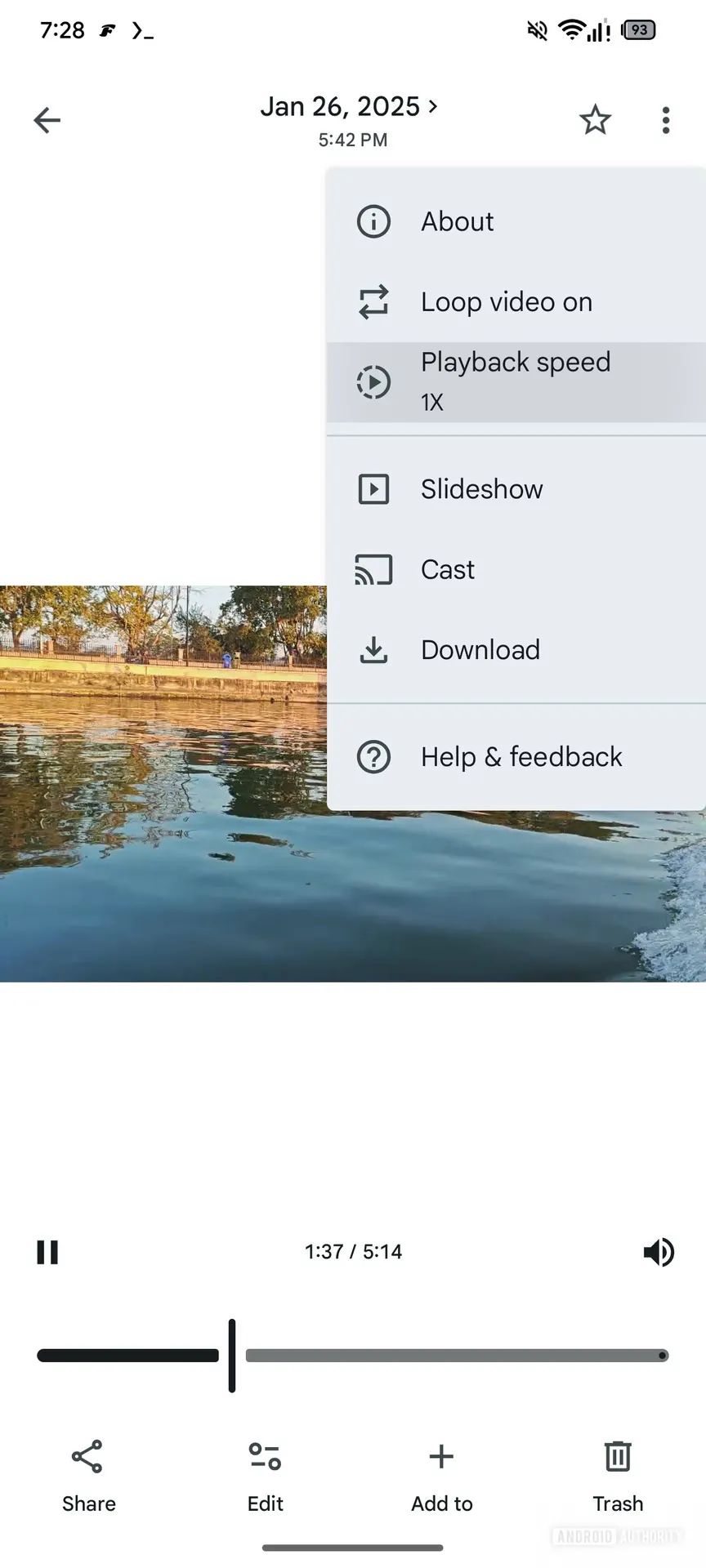Tap the timeline playhead marker
This screenshot has height=1568, width=706.
232,1356
